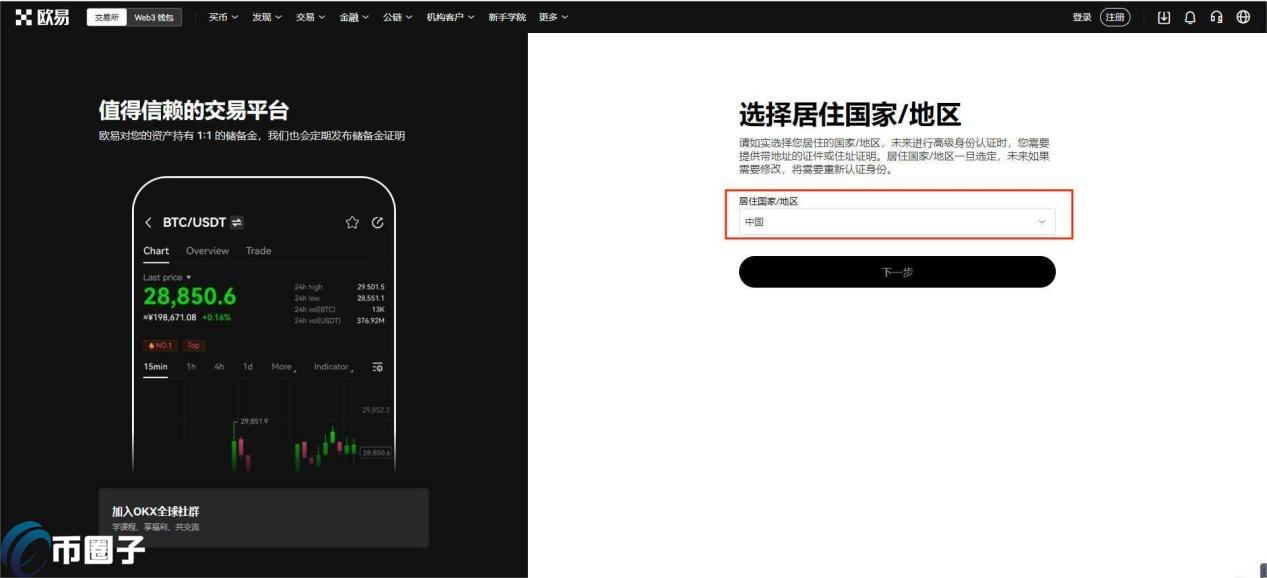Viewport: 1267px width, 578px height.
Task: Click the 下一步 next step button
Action: point(897,272)
